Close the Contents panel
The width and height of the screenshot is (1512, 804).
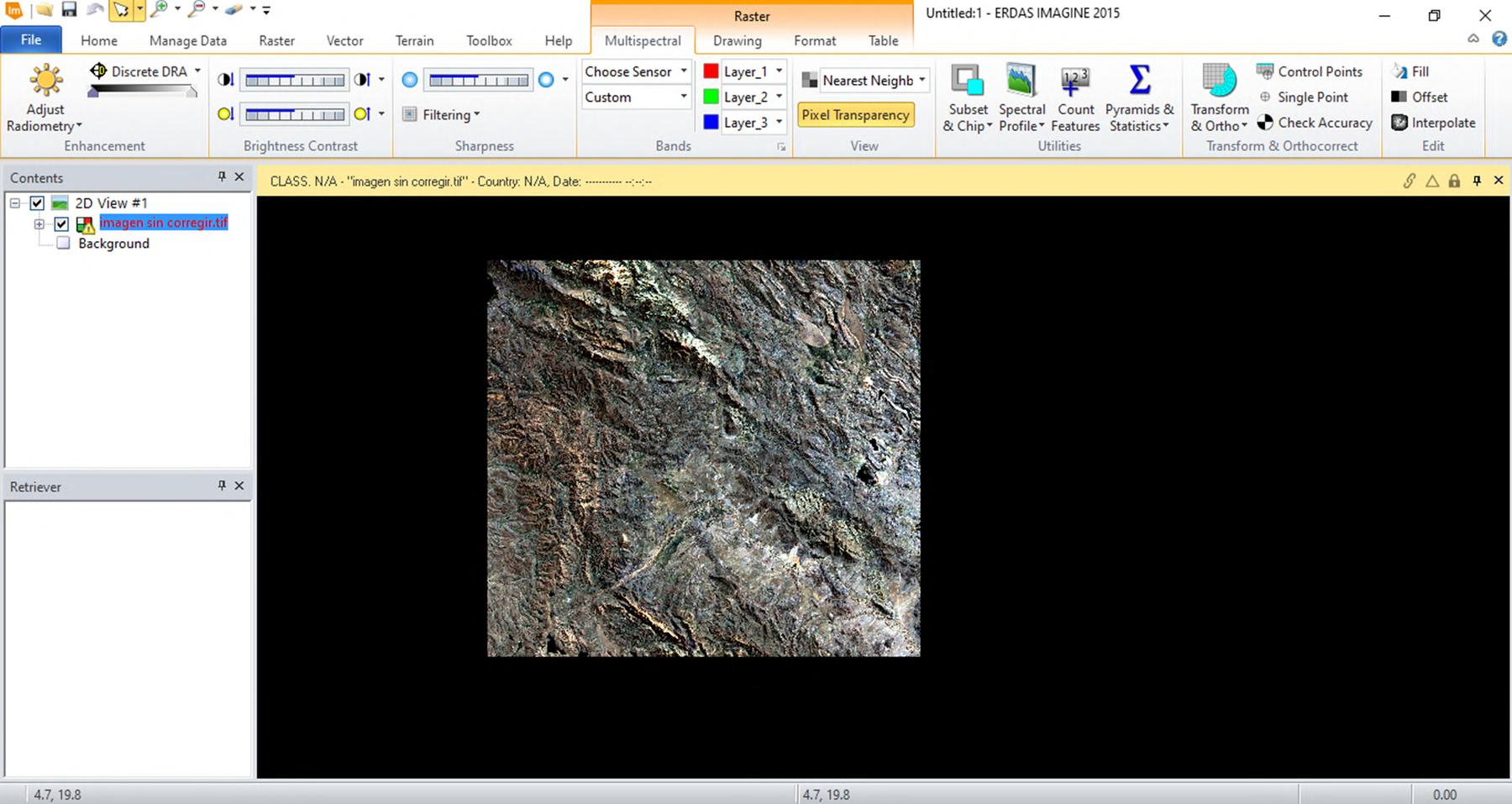pos(239,176)
